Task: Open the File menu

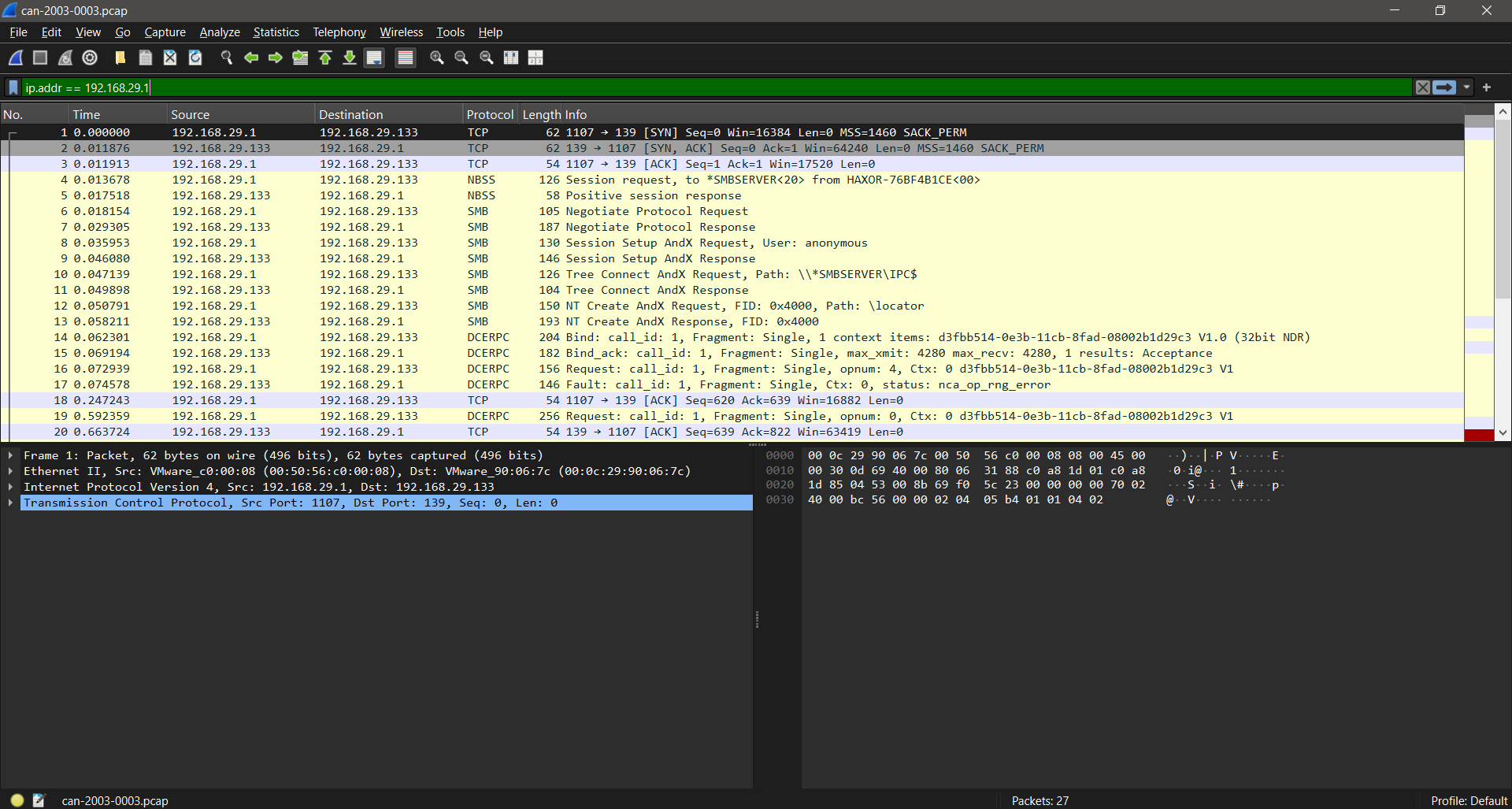Action: click(x=18, y=32)
